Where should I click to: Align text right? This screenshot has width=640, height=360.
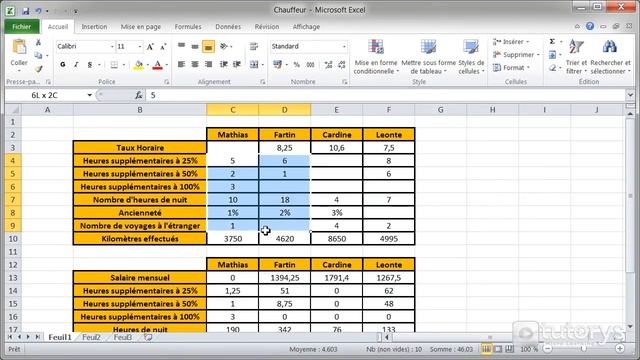209,64
